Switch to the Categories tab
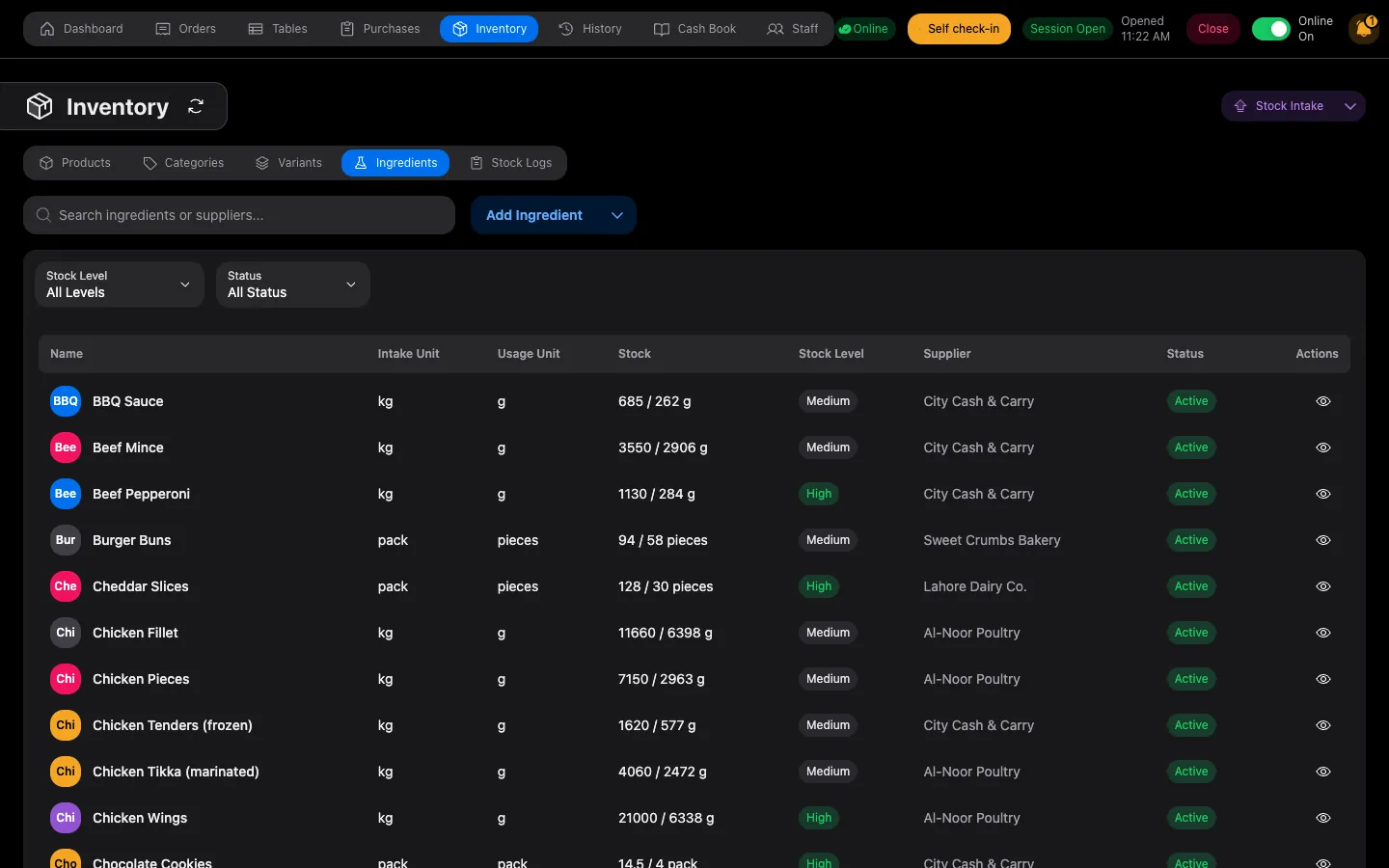Screen dimensions: 1389x868 [183, 163]
